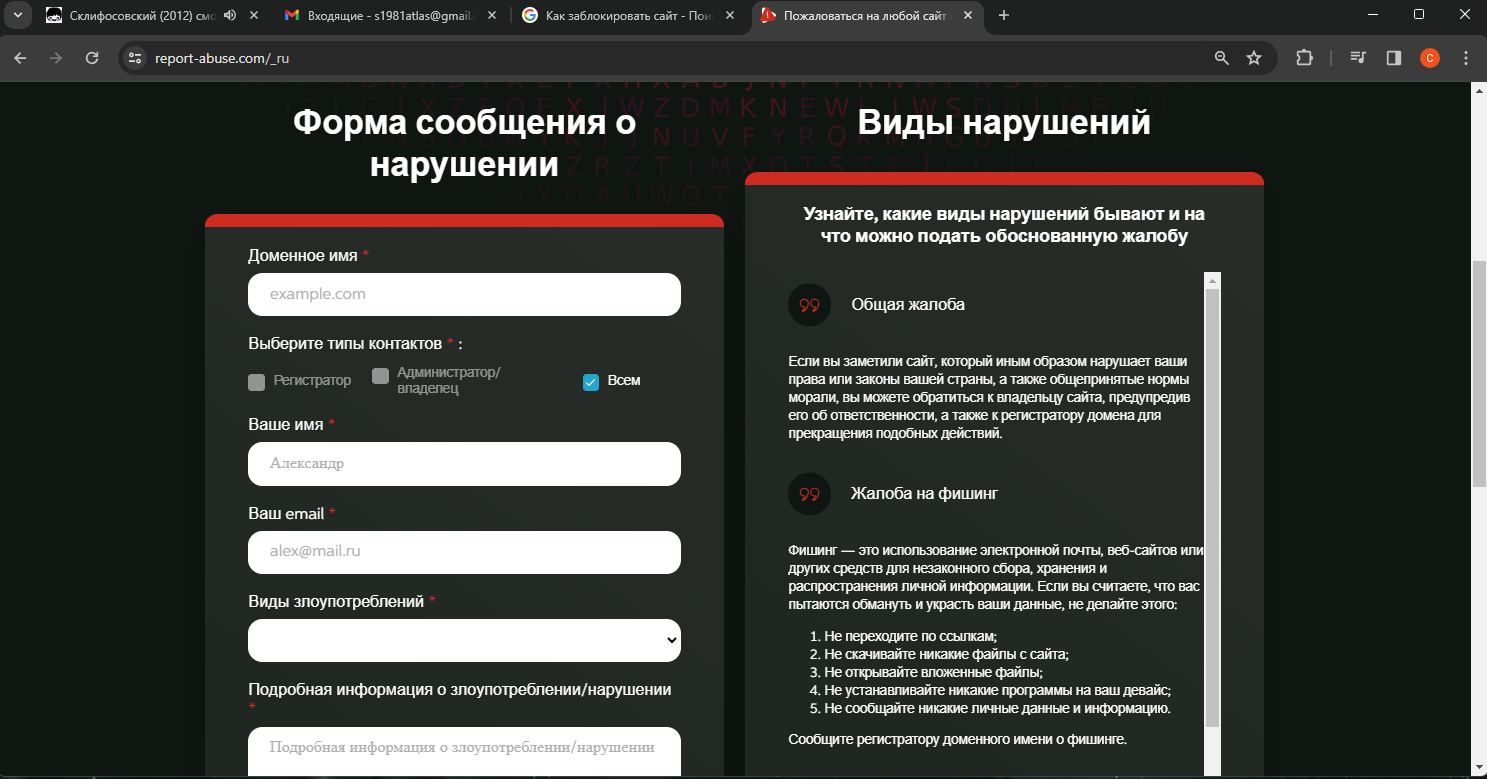Go back to the previous page

21,58
